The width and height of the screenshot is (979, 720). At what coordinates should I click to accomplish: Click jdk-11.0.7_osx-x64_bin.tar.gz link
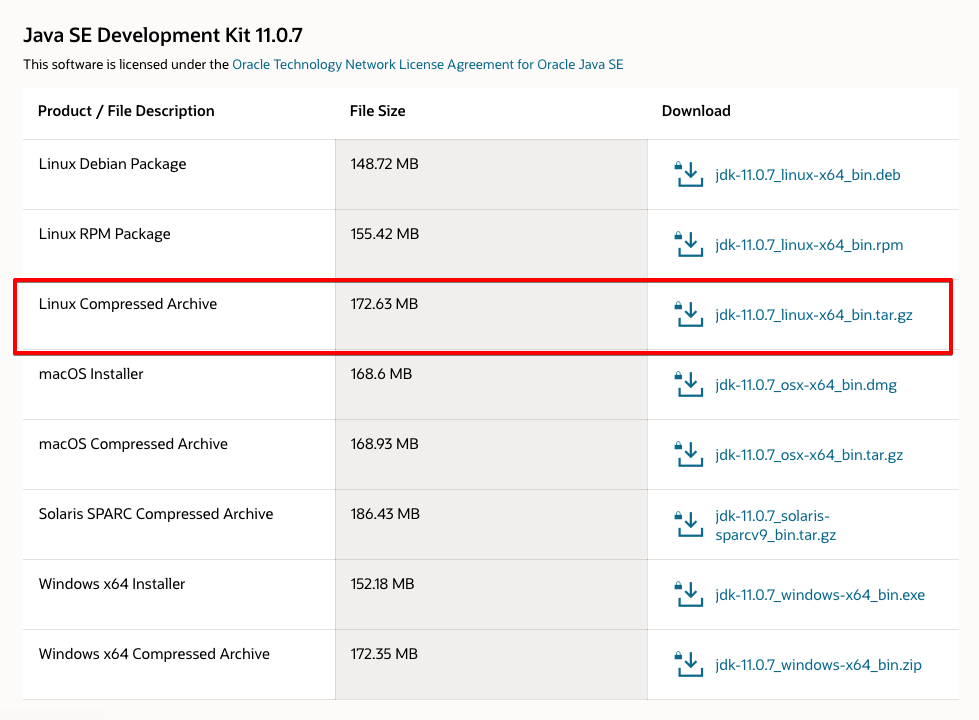pos(809,455)
